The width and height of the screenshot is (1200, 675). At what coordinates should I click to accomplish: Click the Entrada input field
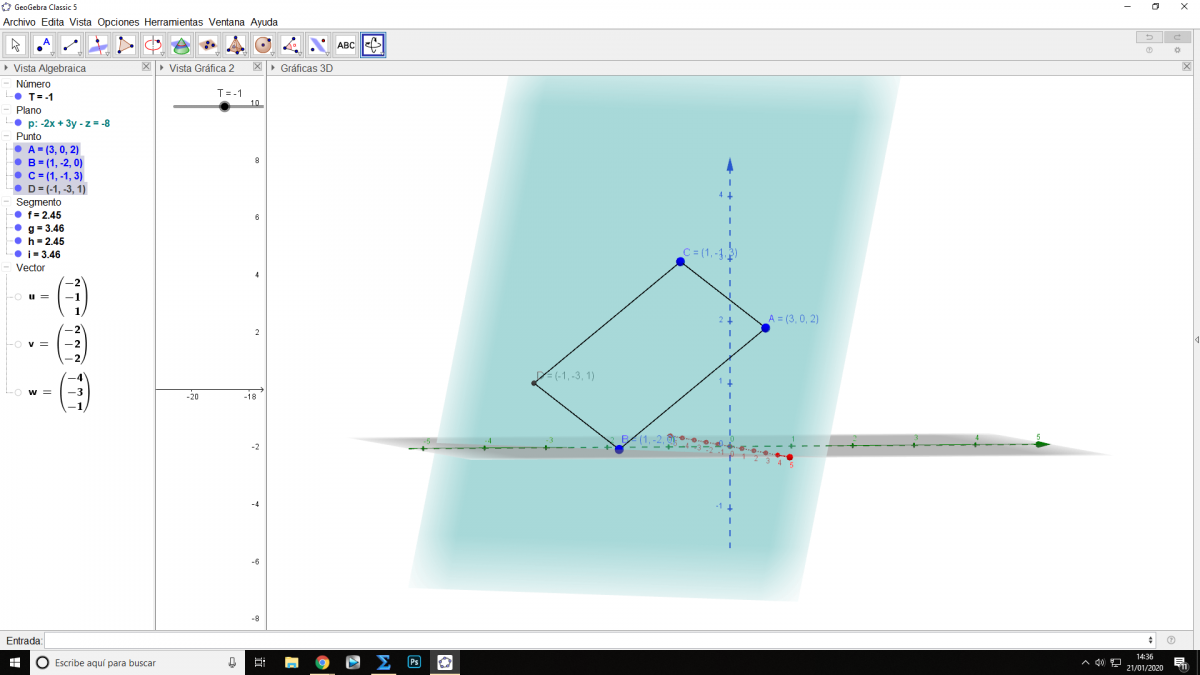tap(598, 640)
